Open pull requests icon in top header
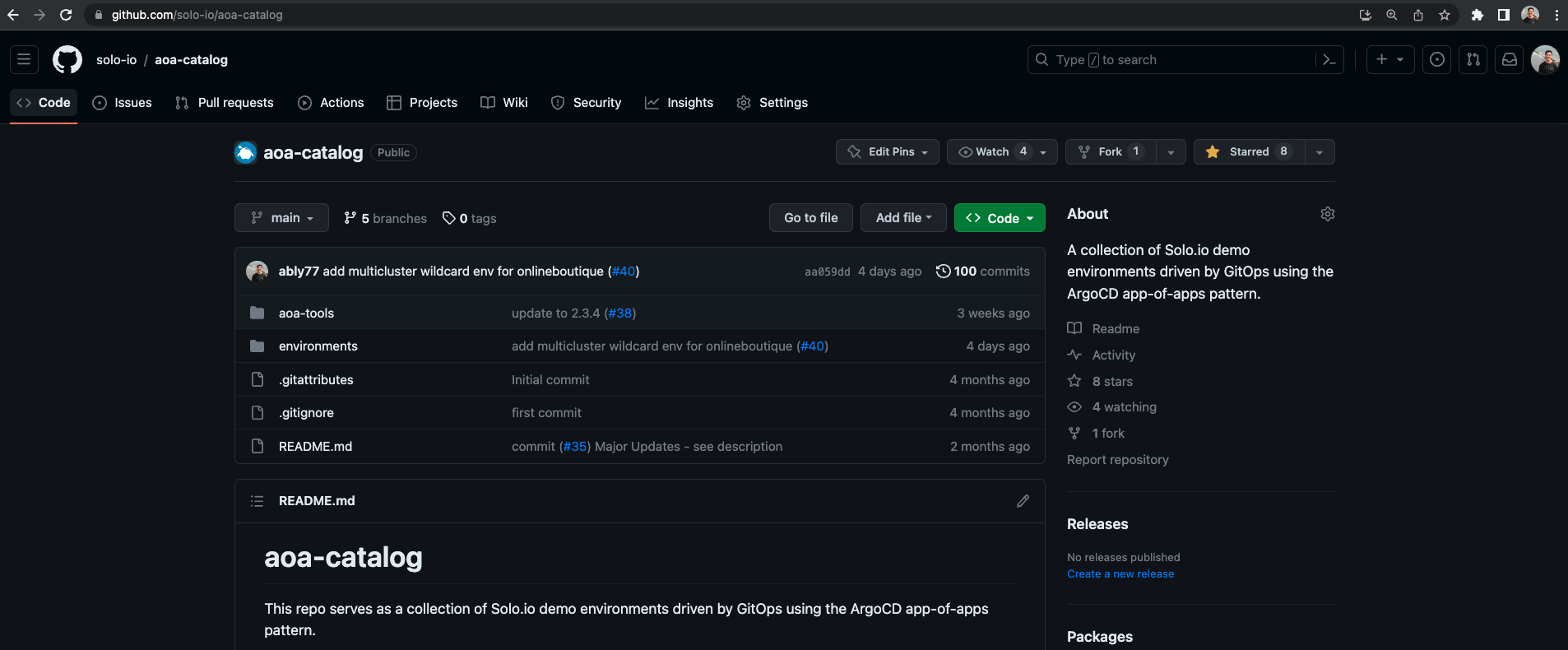 coord(1473,59)
